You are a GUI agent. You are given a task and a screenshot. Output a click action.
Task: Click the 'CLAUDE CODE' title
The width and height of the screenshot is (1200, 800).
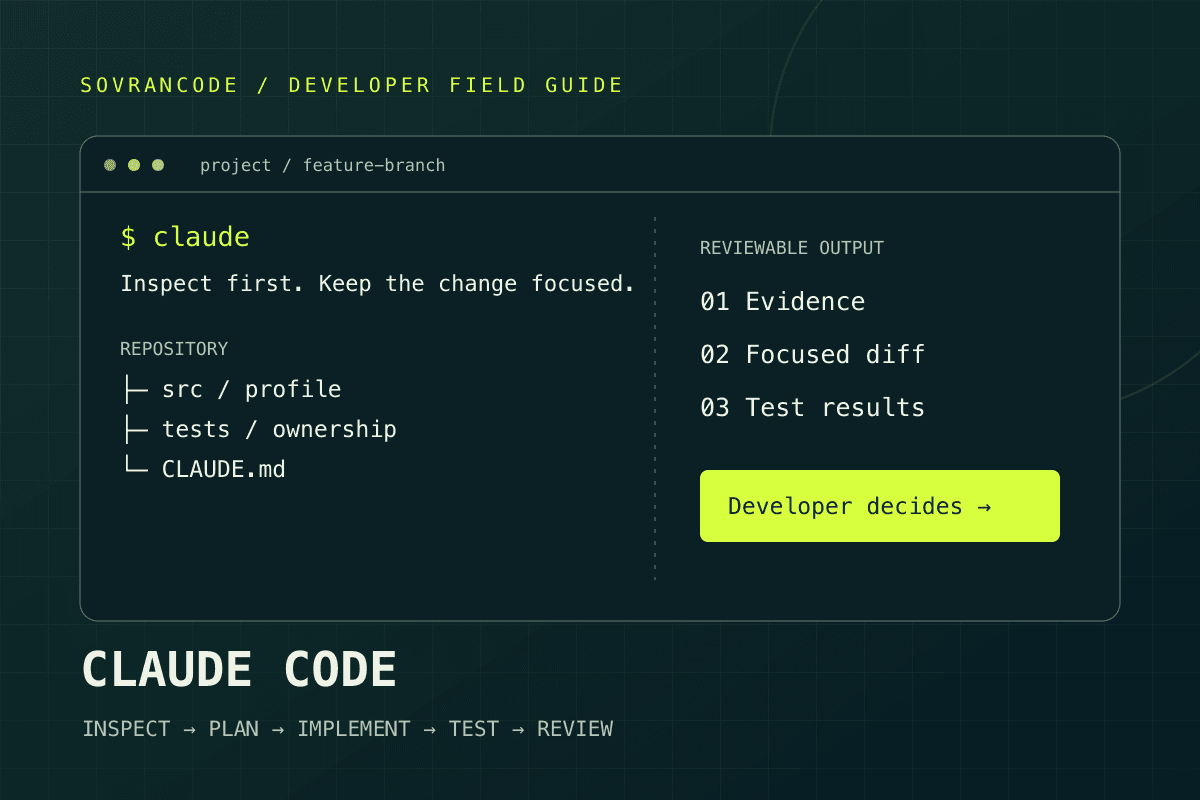pyautogui.click(x=239, y=670)
